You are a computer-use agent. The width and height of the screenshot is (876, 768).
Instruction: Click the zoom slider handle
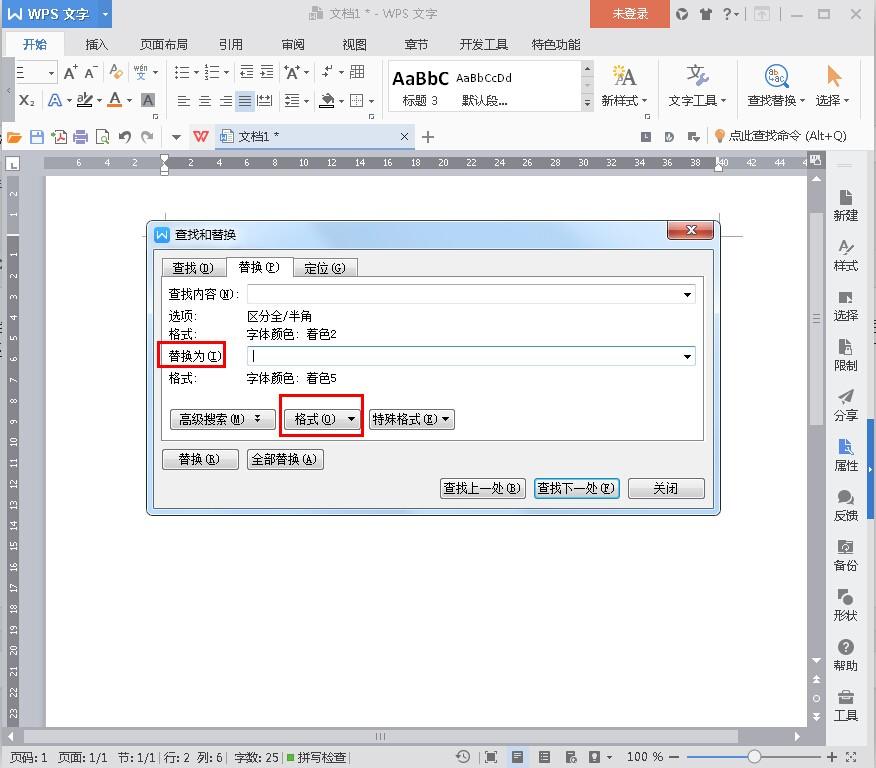click(x=754, y=757)
